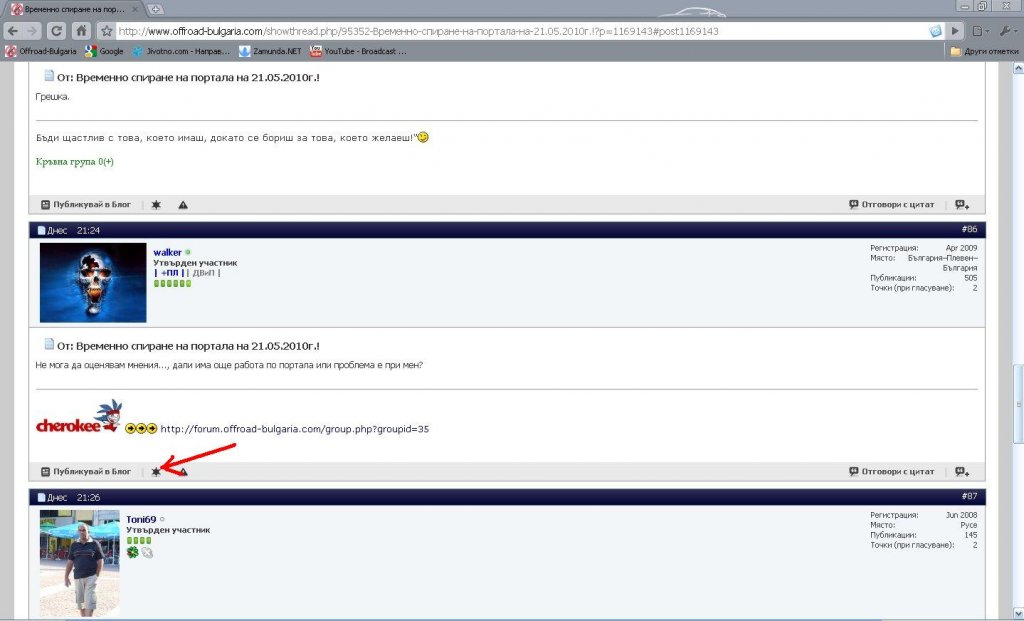Open the Google bookmark
Screen dimensions: 1024x621
[104, 51]
